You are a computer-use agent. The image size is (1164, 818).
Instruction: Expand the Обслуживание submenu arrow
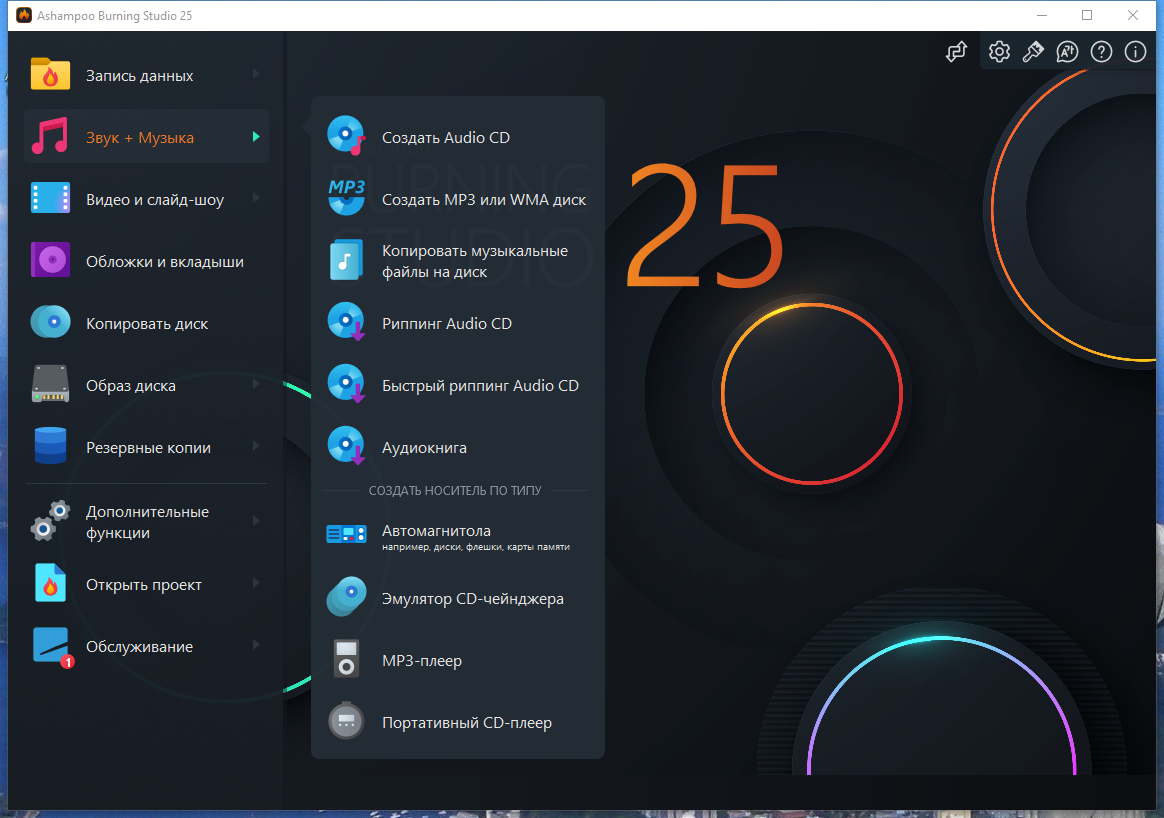click(256, 645)
